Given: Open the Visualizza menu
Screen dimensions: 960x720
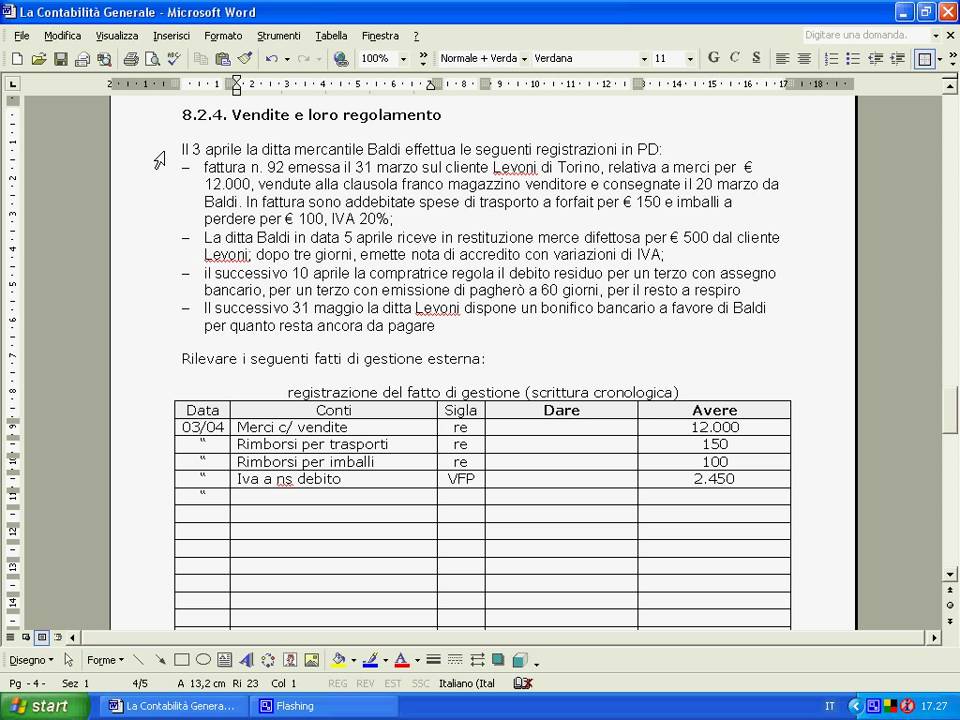Looking at the screenshot, I should click(x=117, y=36).
